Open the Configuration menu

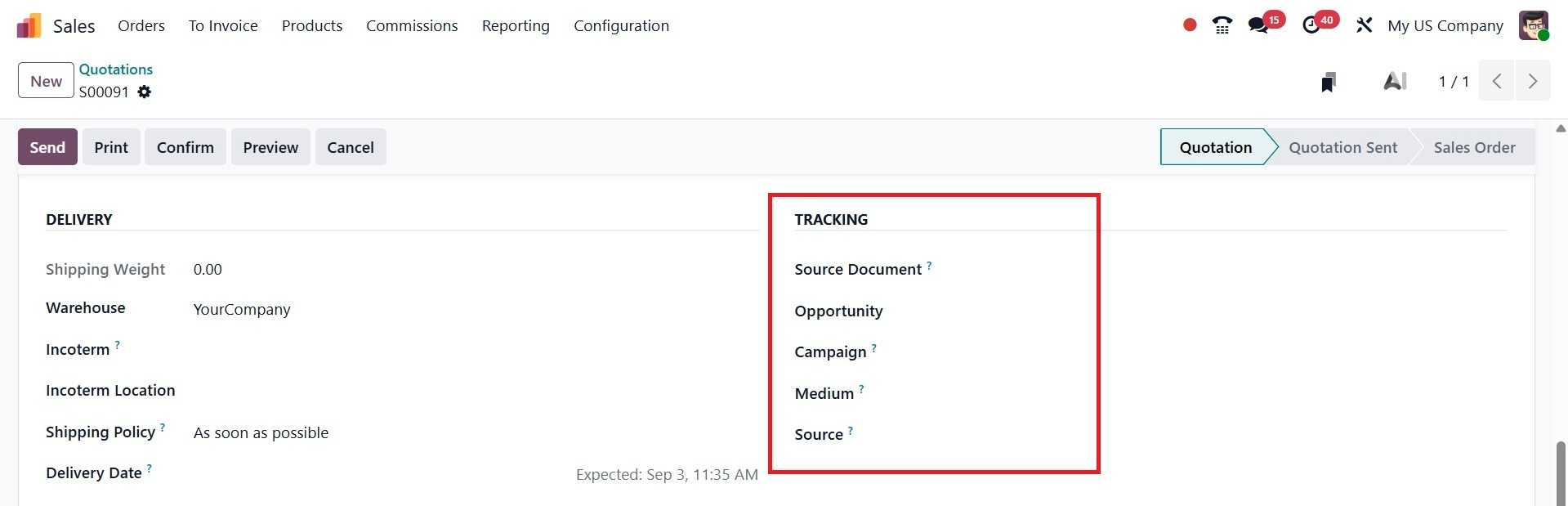(621, 25)
